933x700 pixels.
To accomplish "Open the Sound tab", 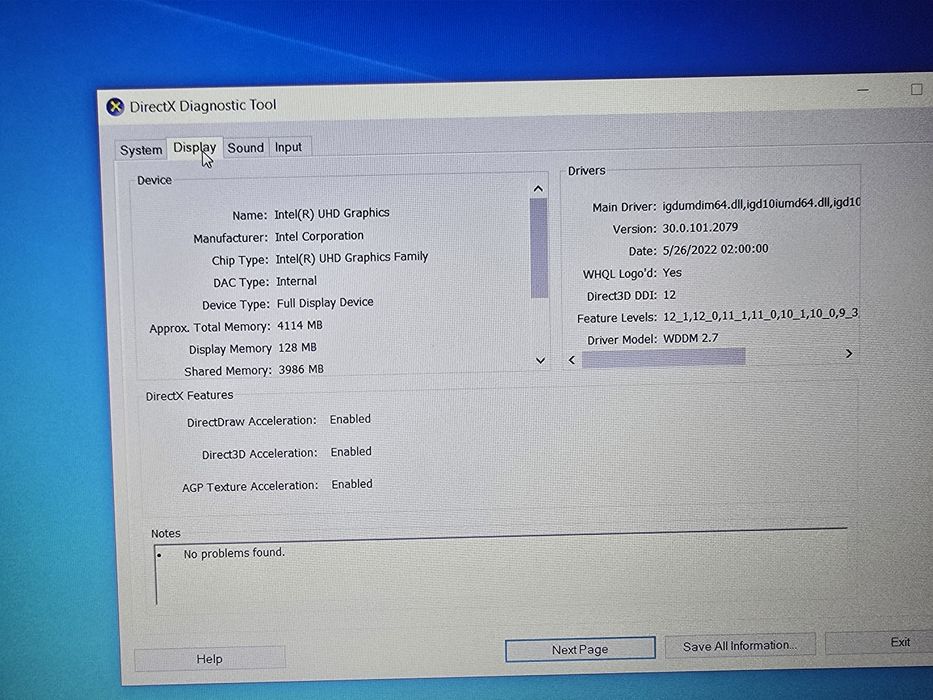I will 245,148.
